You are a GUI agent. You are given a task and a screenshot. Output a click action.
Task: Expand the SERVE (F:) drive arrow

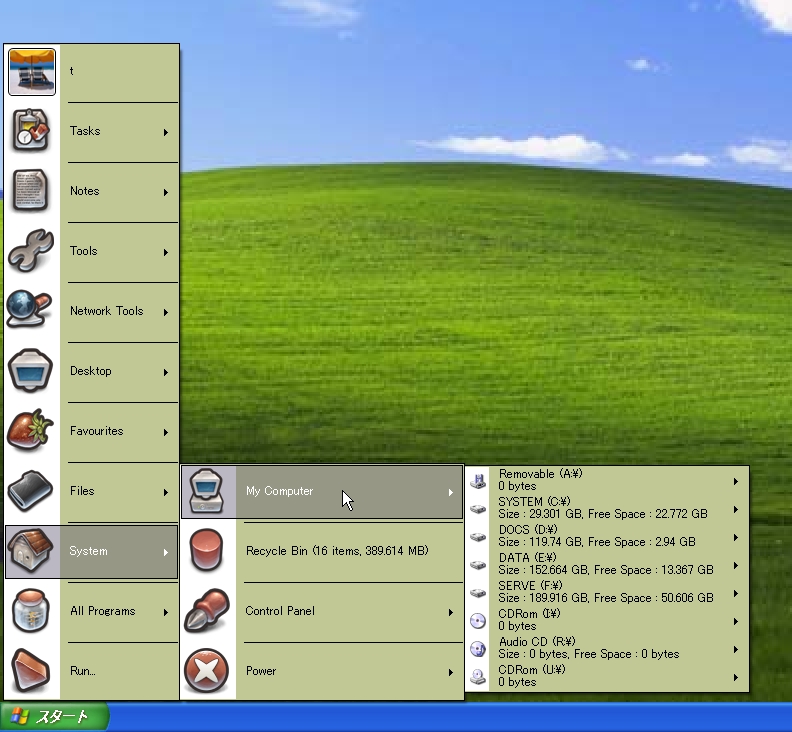(736, 594)
